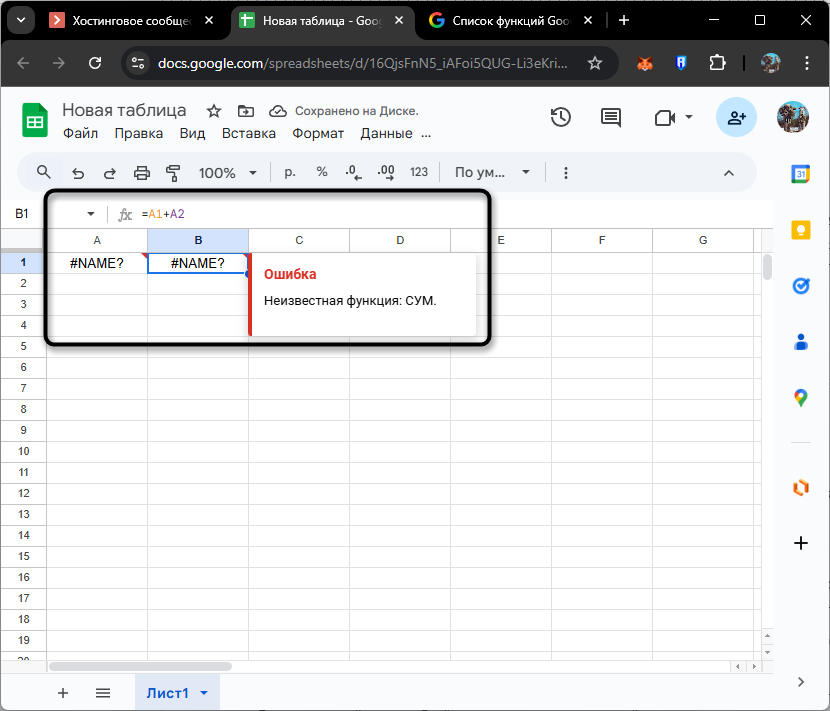Star the document Новая таблица
The height and width of the screenshot is (711, 830).
(x=214, y=111)
